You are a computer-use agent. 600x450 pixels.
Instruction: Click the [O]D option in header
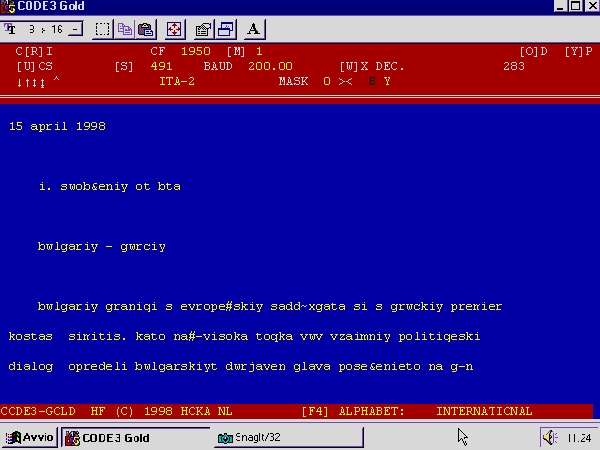534,50
